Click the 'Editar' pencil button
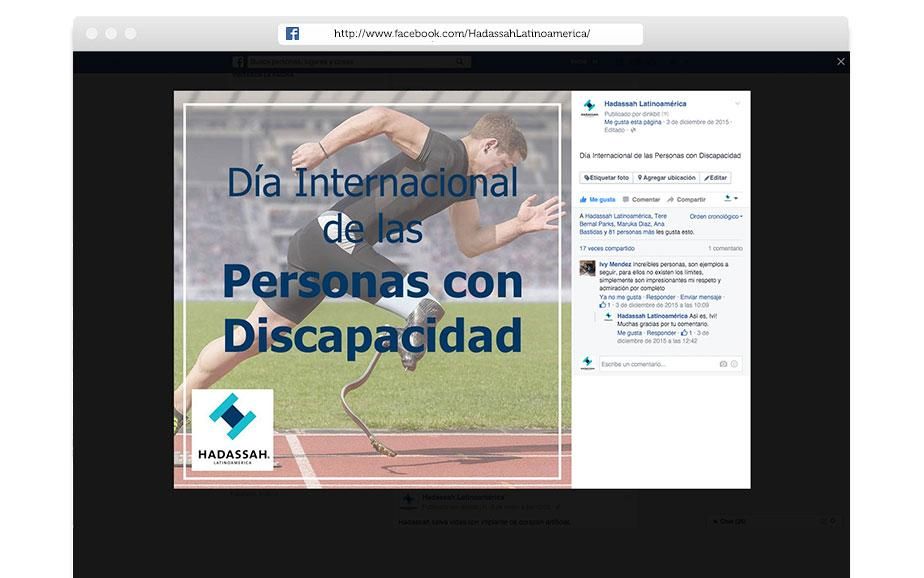The height and width of the screenshot is (578, 924). (716, 177)
